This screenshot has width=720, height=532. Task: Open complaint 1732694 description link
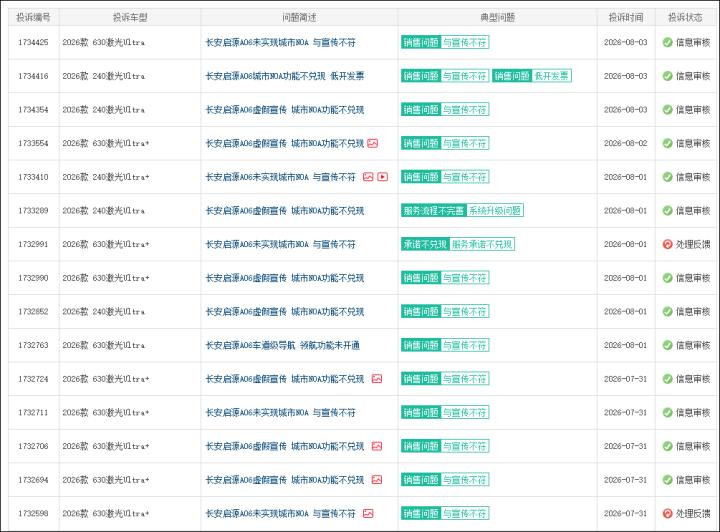[285, 480]
